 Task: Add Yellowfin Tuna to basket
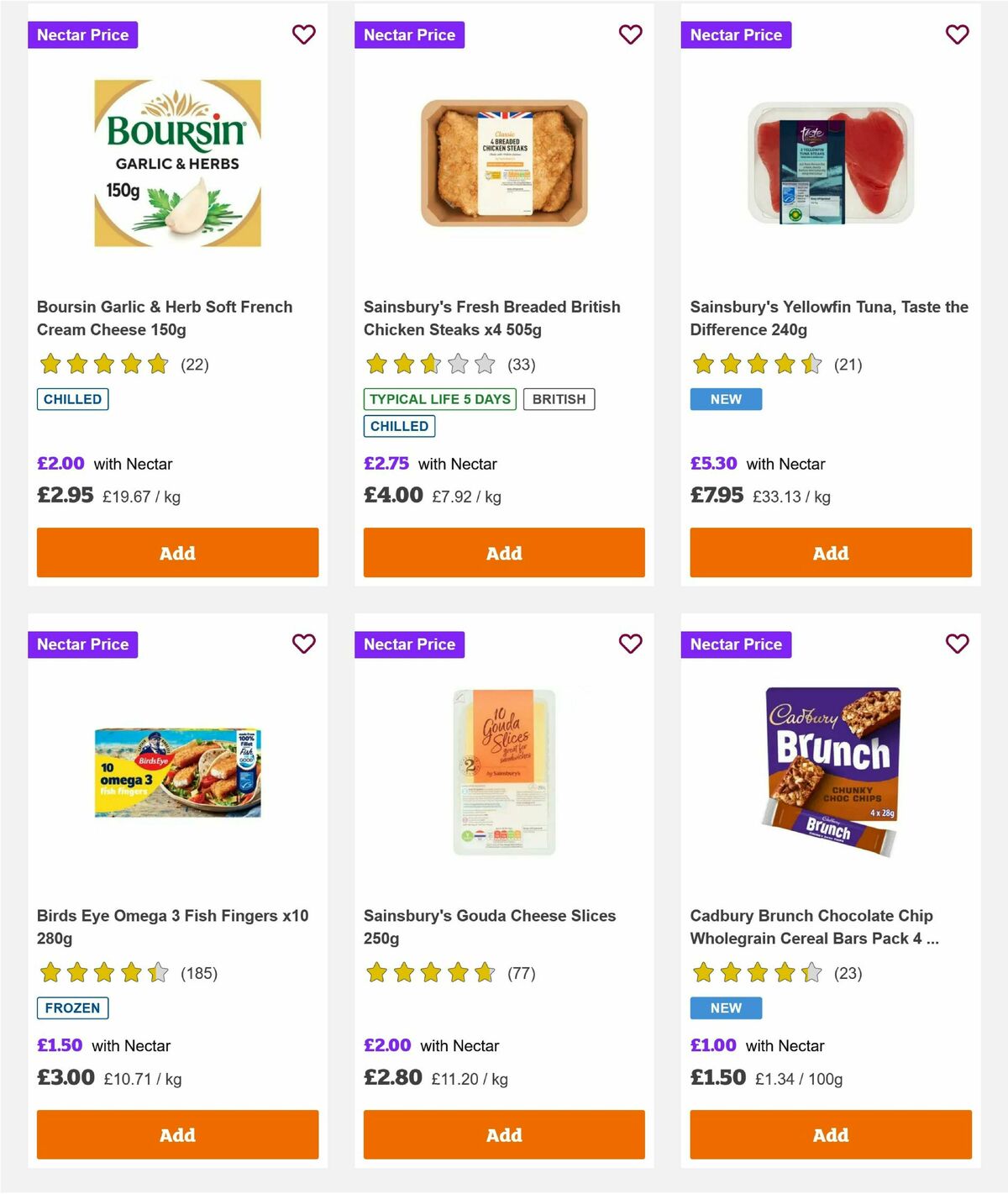pyautogui.click(x=830, y=553)
